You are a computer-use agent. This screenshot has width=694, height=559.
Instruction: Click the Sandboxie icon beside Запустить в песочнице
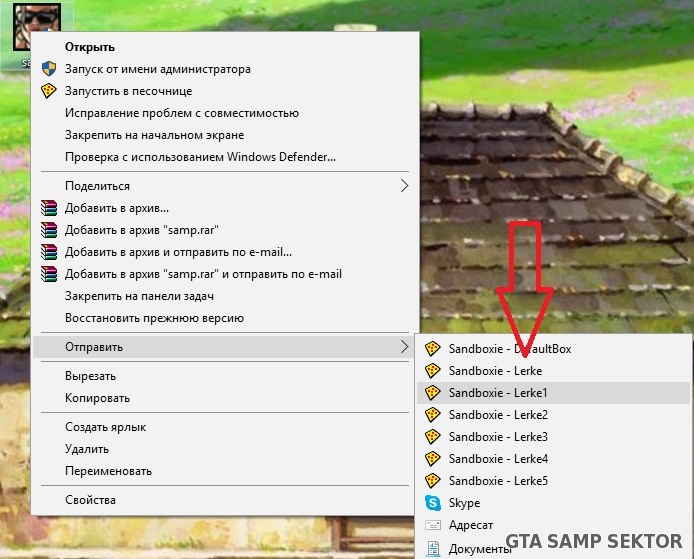[49, 91]
